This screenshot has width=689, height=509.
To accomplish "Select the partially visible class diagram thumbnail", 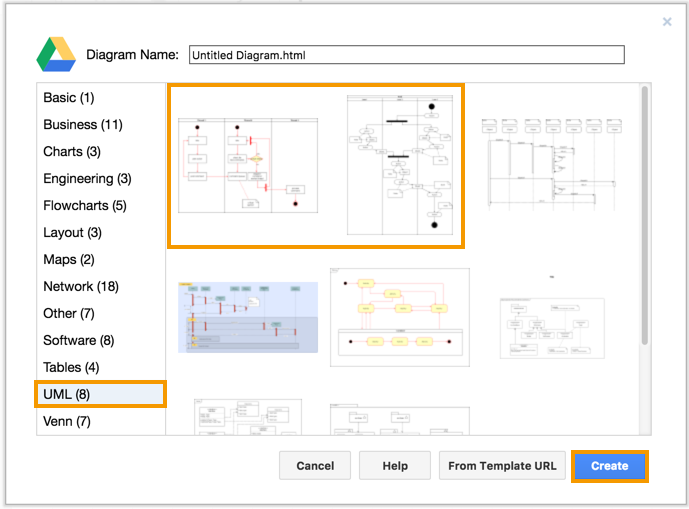I will click(x=248, y=417).
